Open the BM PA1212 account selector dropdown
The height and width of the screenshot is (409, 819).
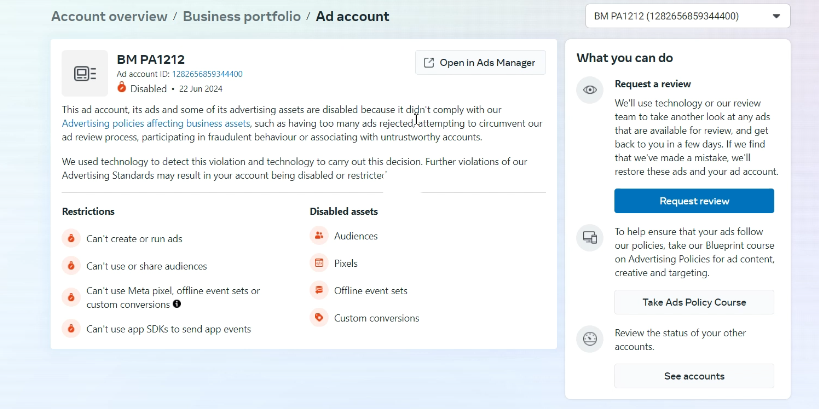[687, 16]
